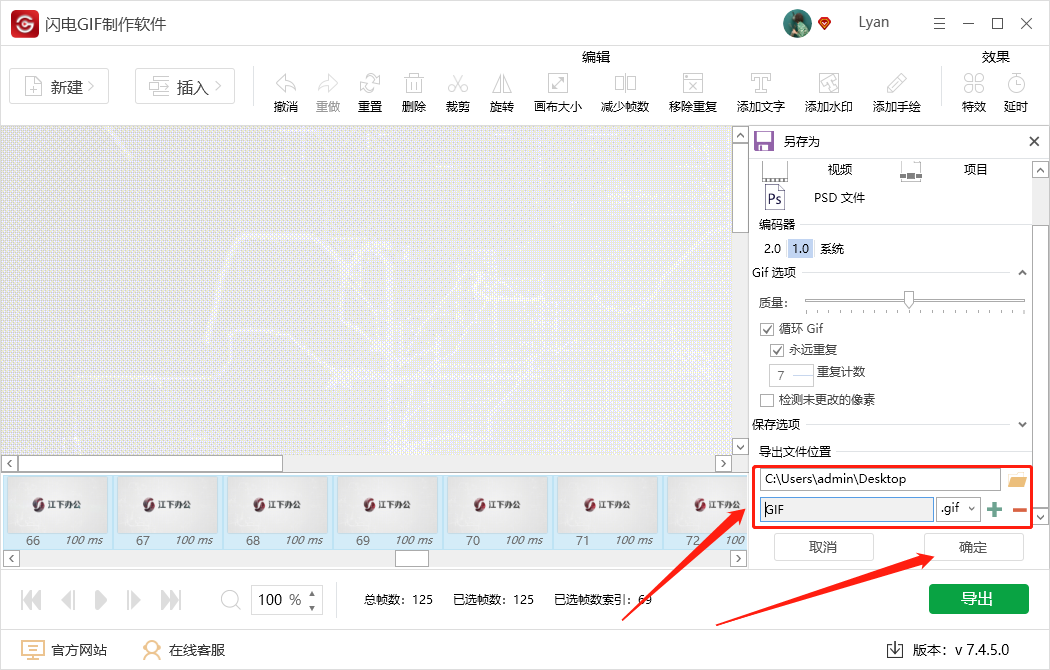Go to the previous frame
Image resolution: width=1050 pixels, height=670 pixels.
68,600
